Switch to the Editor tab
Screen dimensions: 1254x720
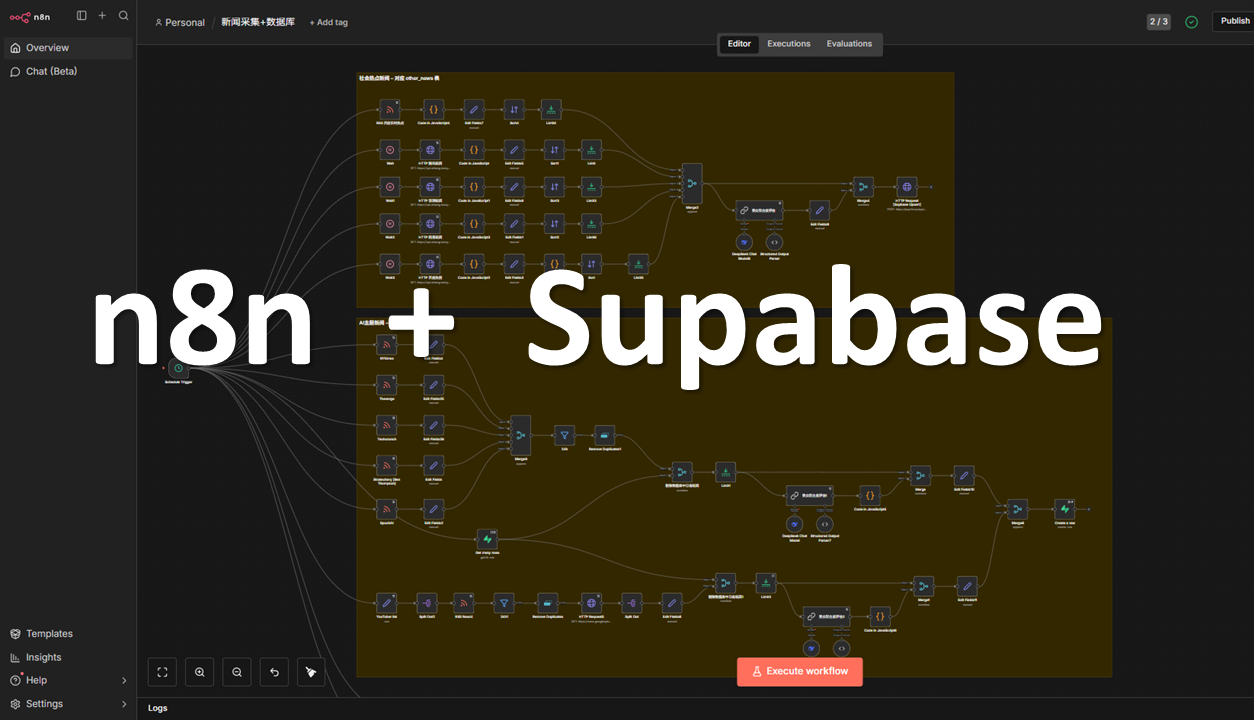[739, 44]
